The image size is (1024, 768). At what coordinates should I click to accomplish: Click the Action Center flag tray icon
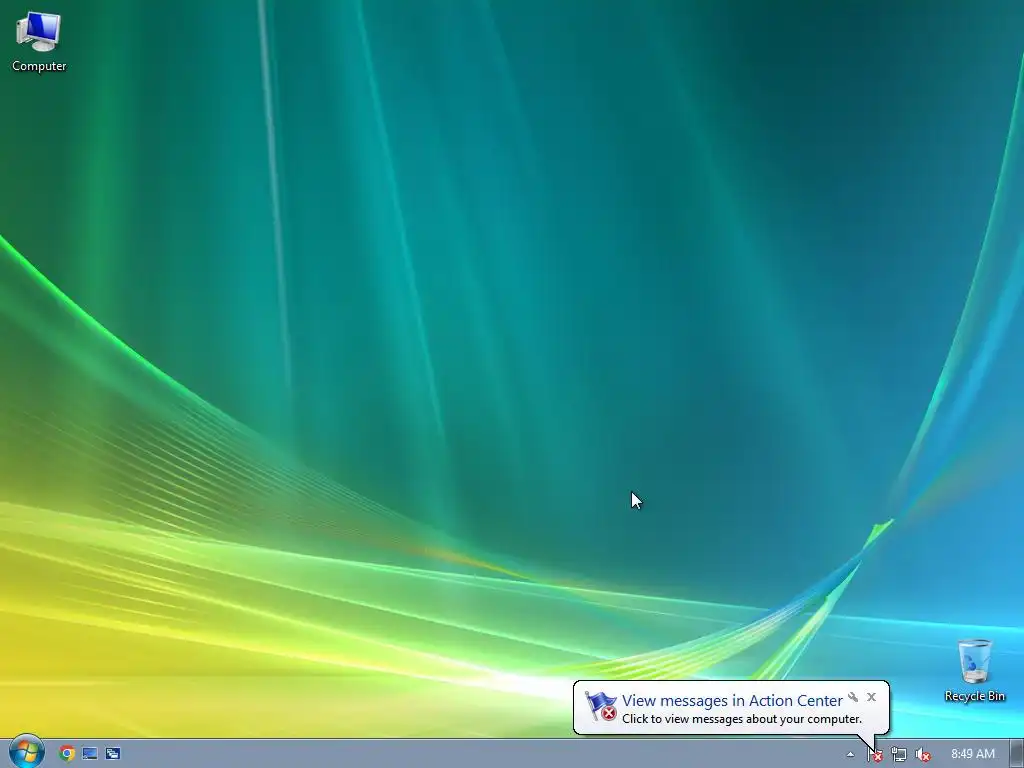(x=874, y=754)
